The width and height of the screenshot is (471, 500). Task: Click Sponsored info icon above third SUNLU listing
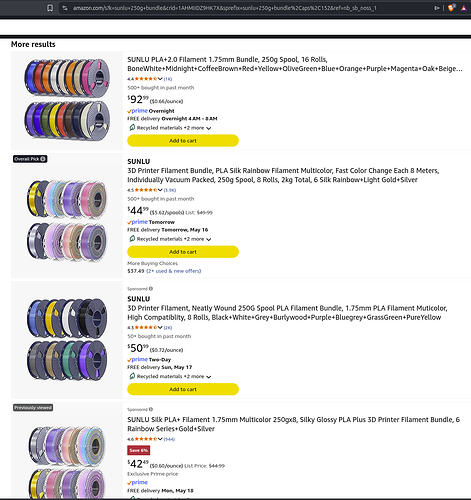click(x=151, y=289)
